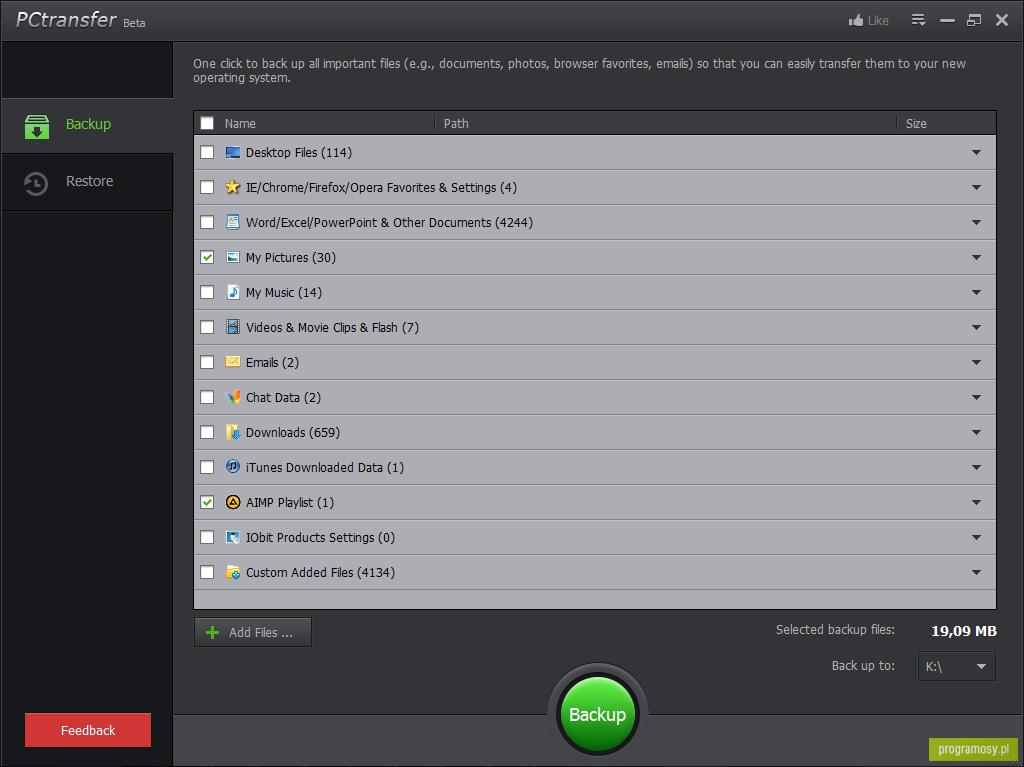Expand the Word/Excel/PowerPoint Documents row
The height and width of the screenshot is (767, 1024).
pos(976,222)
